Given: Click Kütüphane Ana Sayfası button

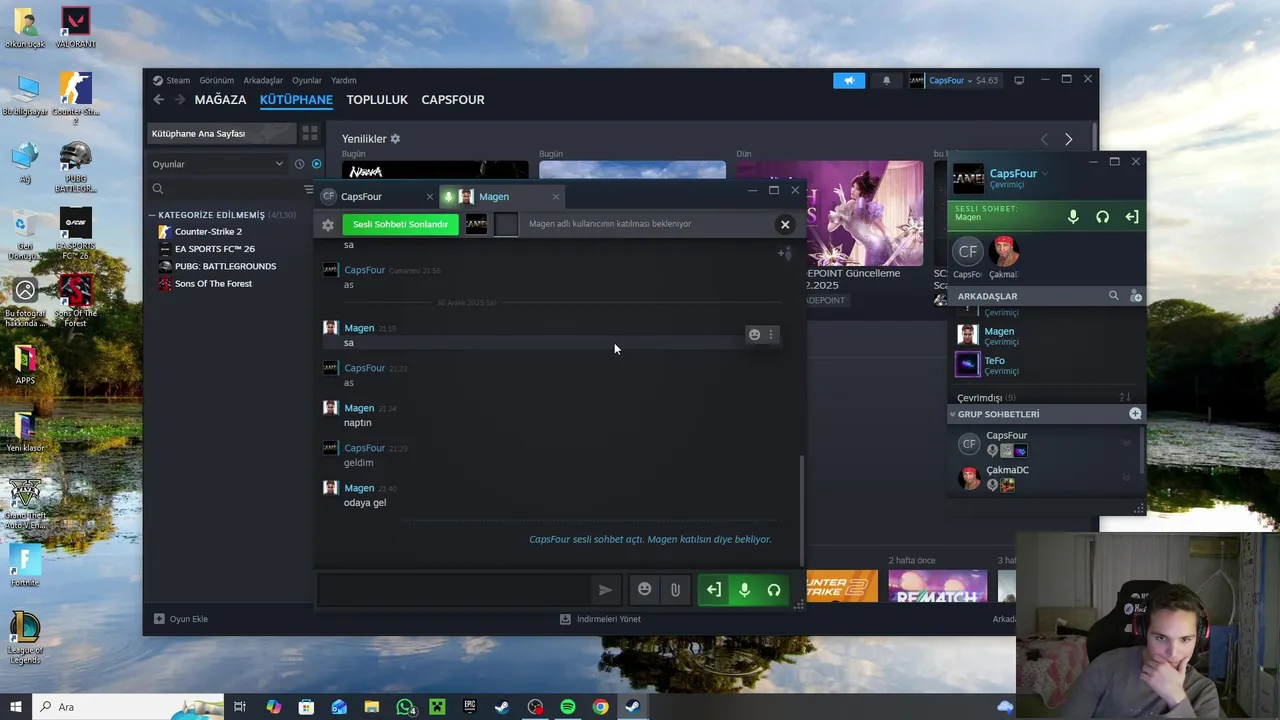Looking at the screenshot, I should click(222, 134).
